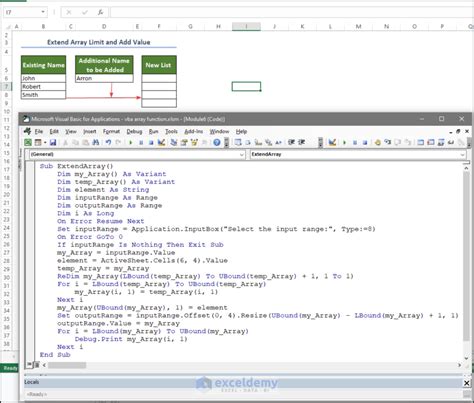The height and width of the screenshot is (403, 474).
Task: Select the cell containing Robert
Action: 43,86
